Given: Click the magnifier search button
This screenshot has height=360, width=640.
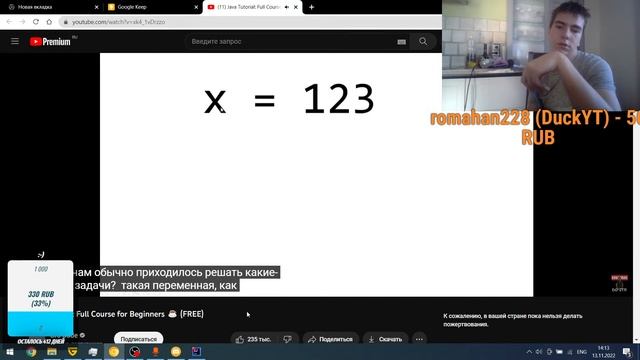Looking at the screenshot, I should coord(423,41).
